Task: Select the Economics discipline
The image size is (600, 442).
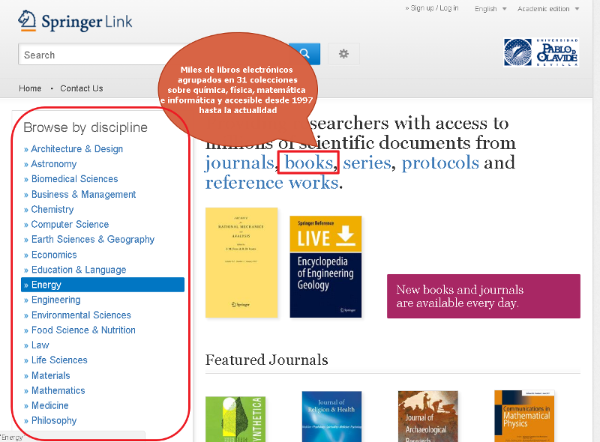Action: (x=54, y=255)
